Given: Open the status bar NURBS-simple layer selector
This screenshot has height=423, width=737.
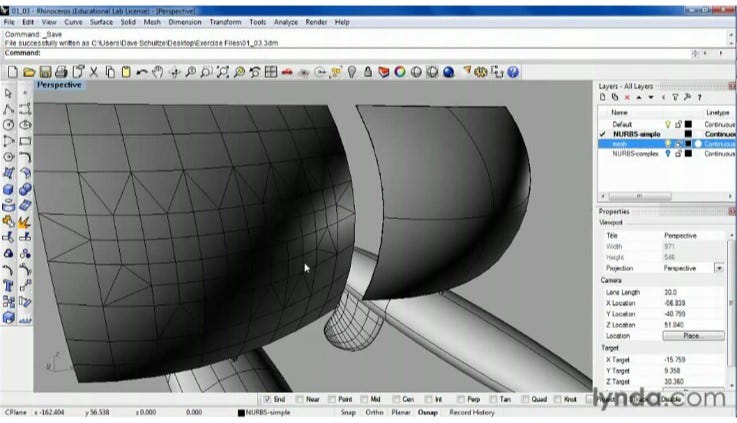Looking at the screenshot, I should click(272, 411).
